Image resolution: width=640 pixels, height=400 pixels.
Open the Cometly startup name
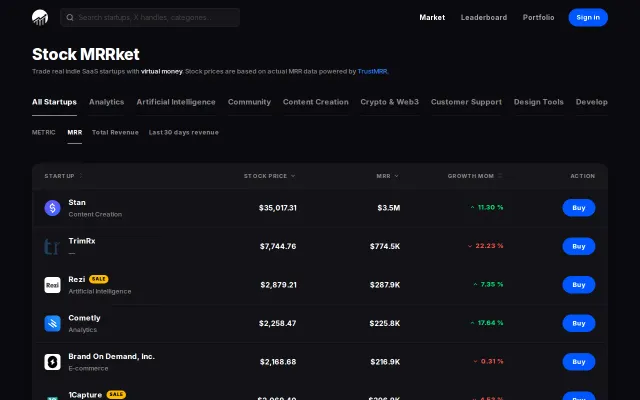pyautogui.click(x=84, y=318)
